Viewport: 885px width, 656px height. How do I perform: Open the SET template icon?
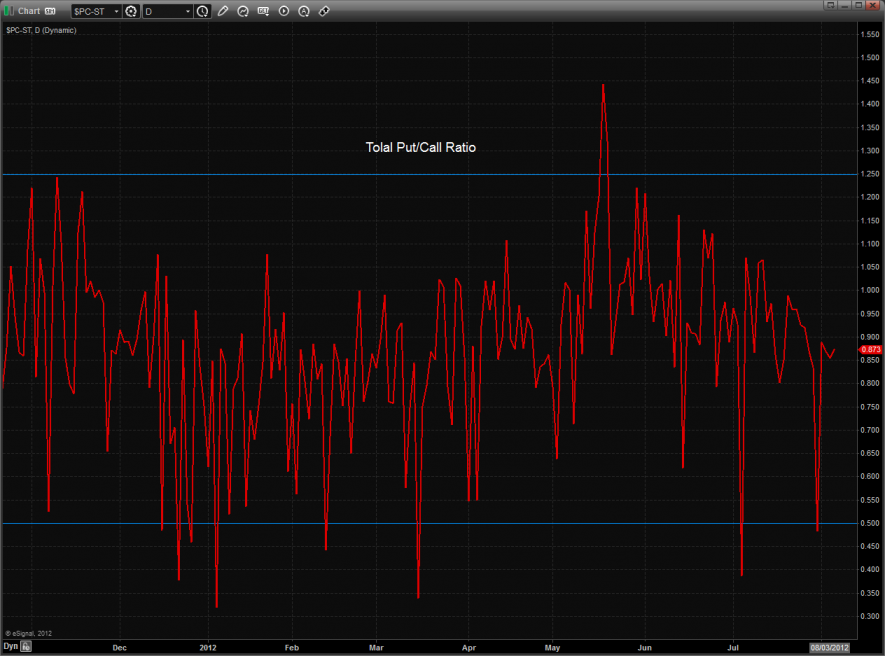pyautogui.click(x=264, y=11)
